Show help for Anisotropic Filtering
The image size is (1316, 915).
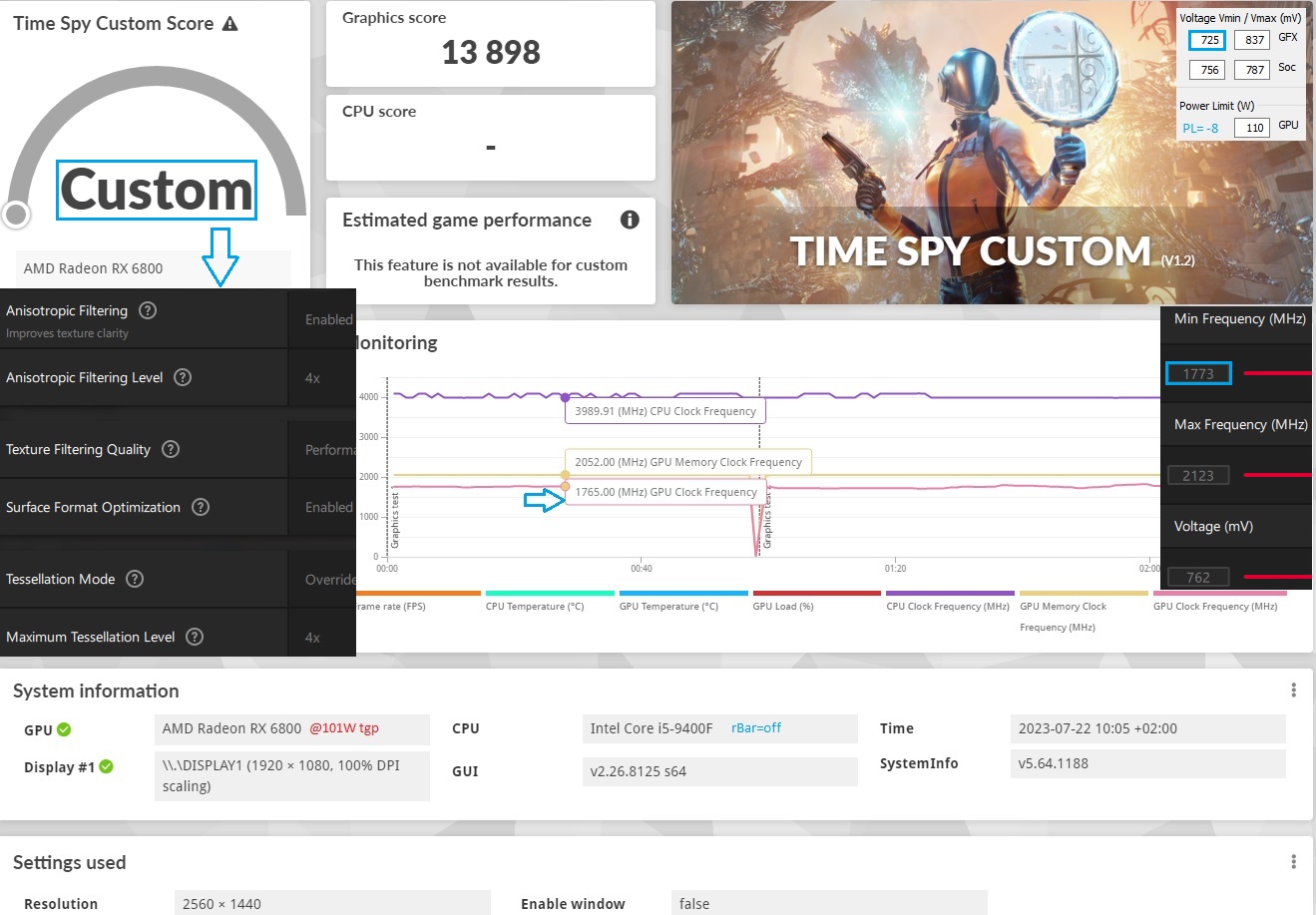tap(148, 310)
